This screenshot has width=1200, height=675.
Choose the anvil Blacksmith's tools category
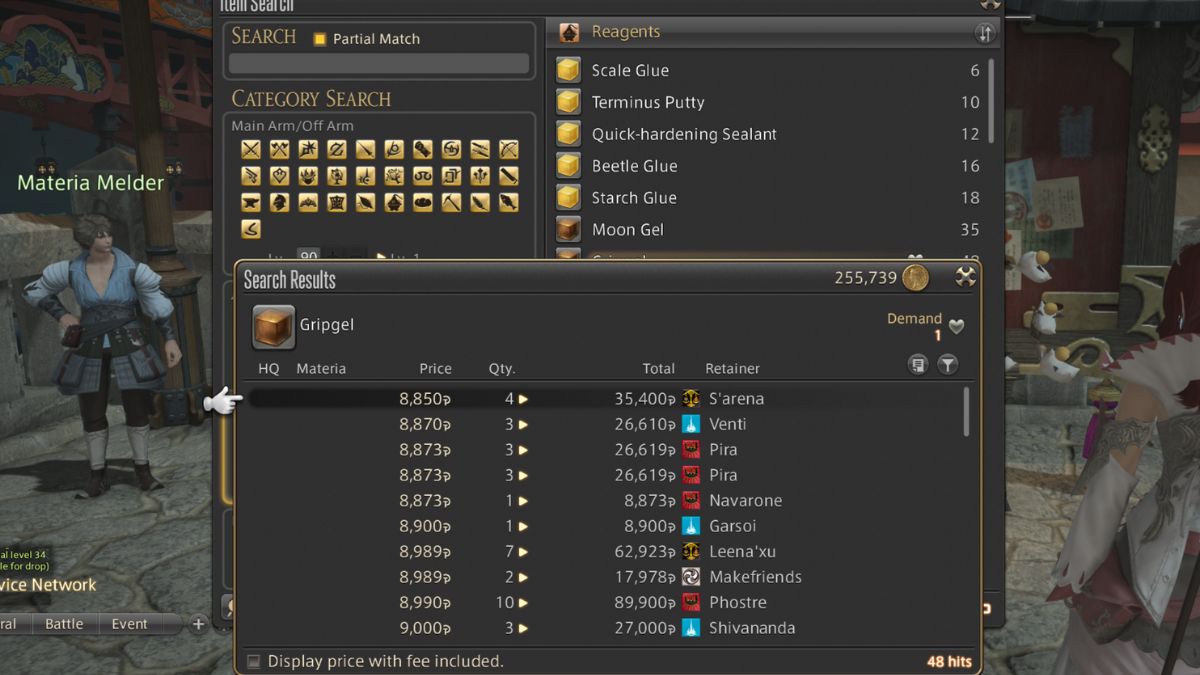pos(250,203)
